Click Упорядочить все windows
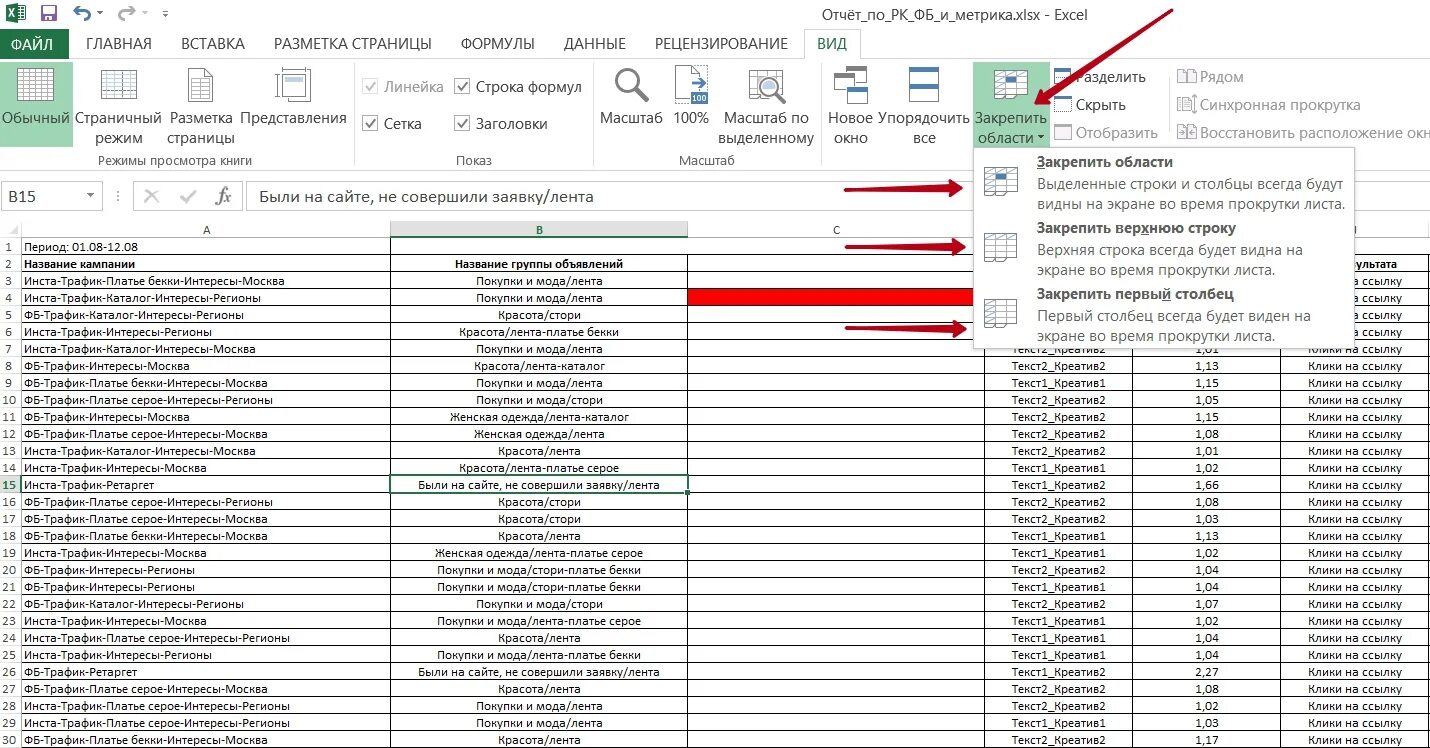The image size is (1430, 748). [923, 104]
